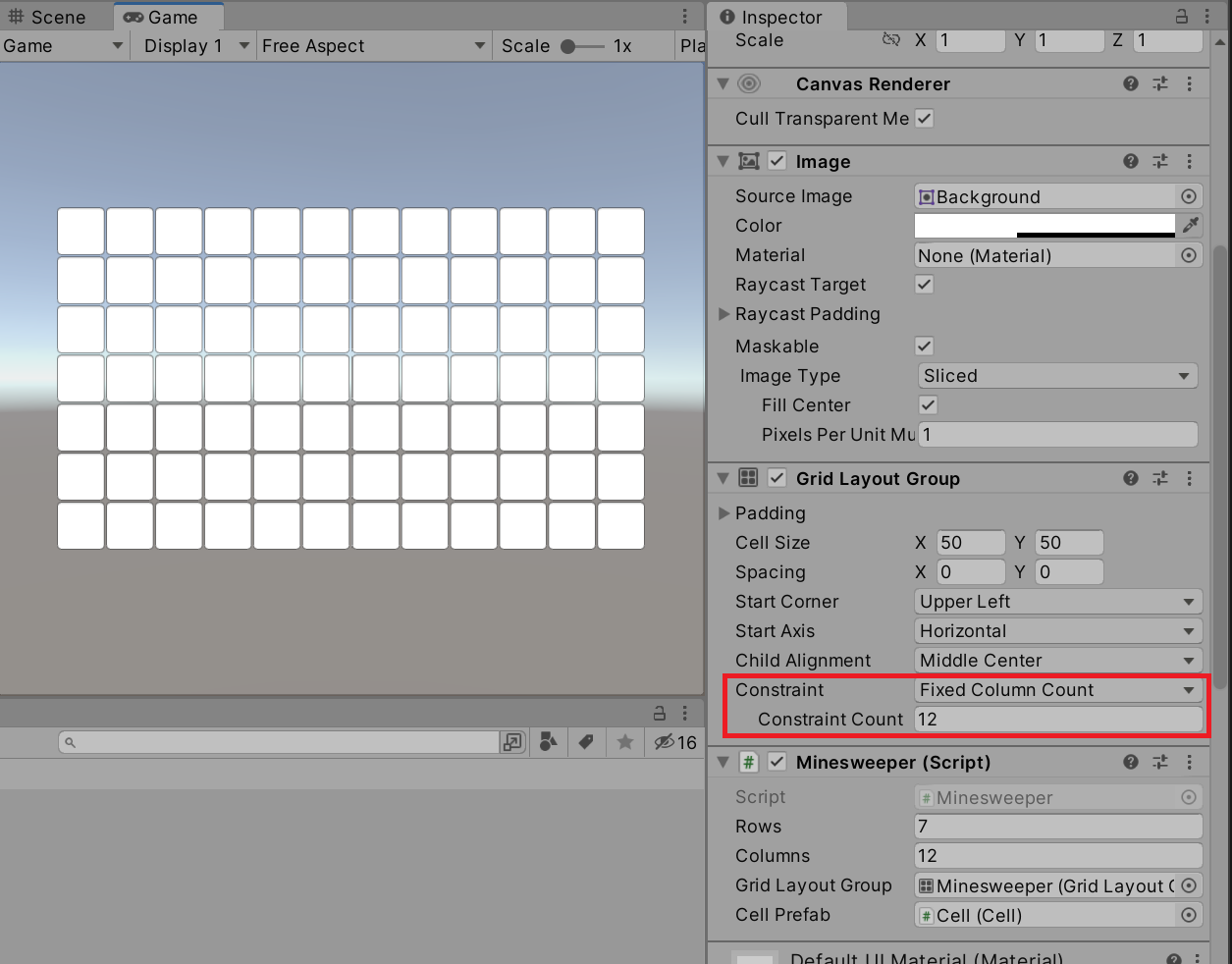Uncheck the Raycast Target checkbox
Screen dimensions: 1232x964
[x=924, y=285]
